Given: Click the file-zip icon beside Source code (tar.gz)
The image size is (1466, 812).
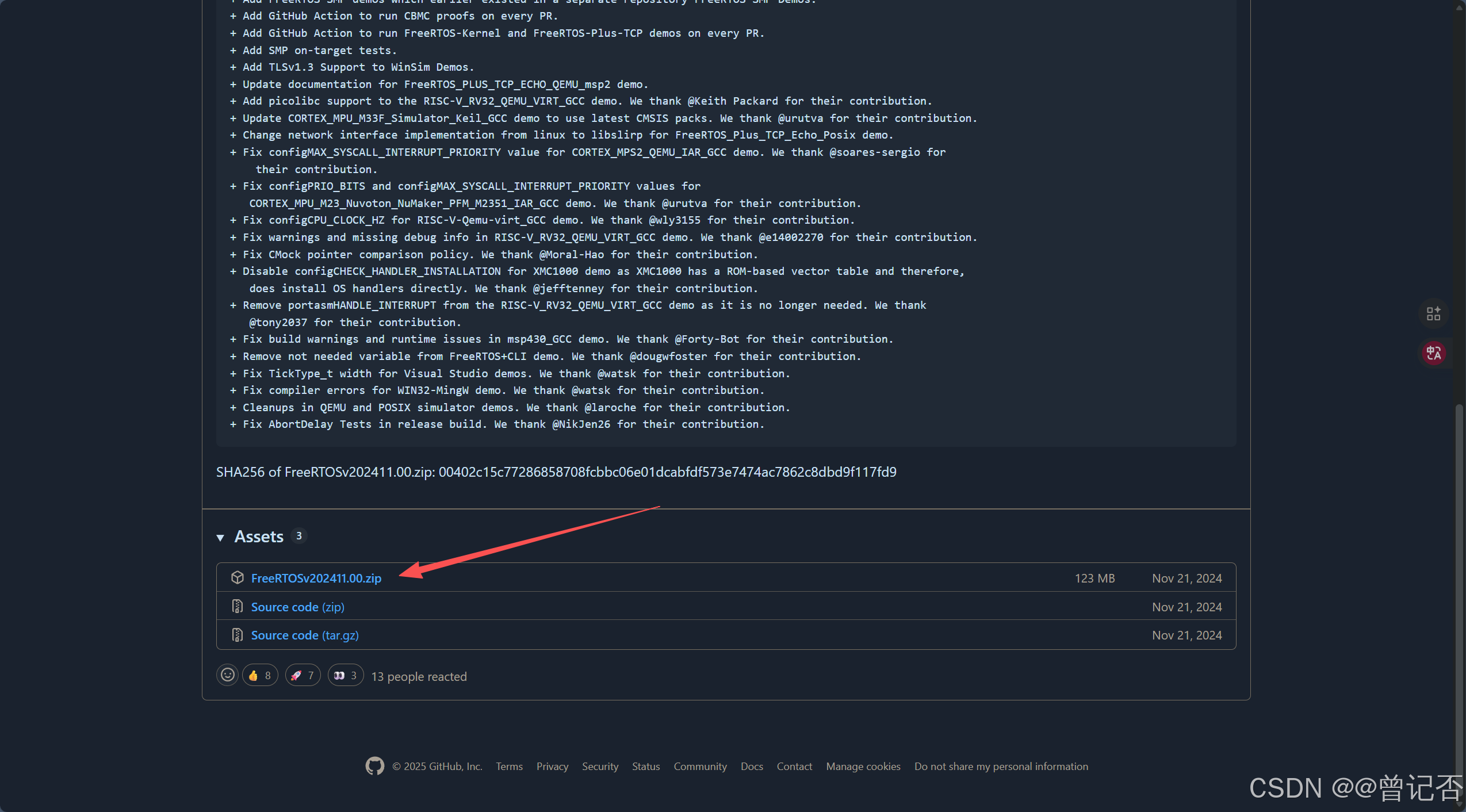Looking at the screenshot, I should click(x=238, y=634).
